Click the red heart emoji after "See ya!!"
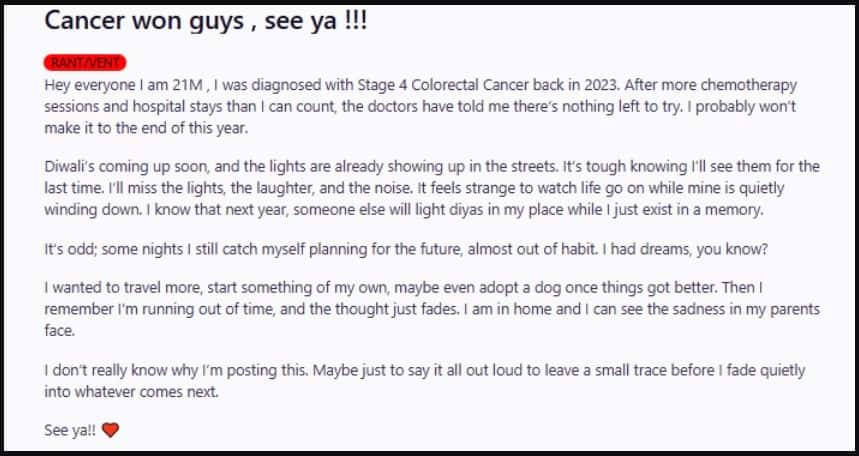The width and height of the screenshot is (859, 456). click(x=110, y=431)
